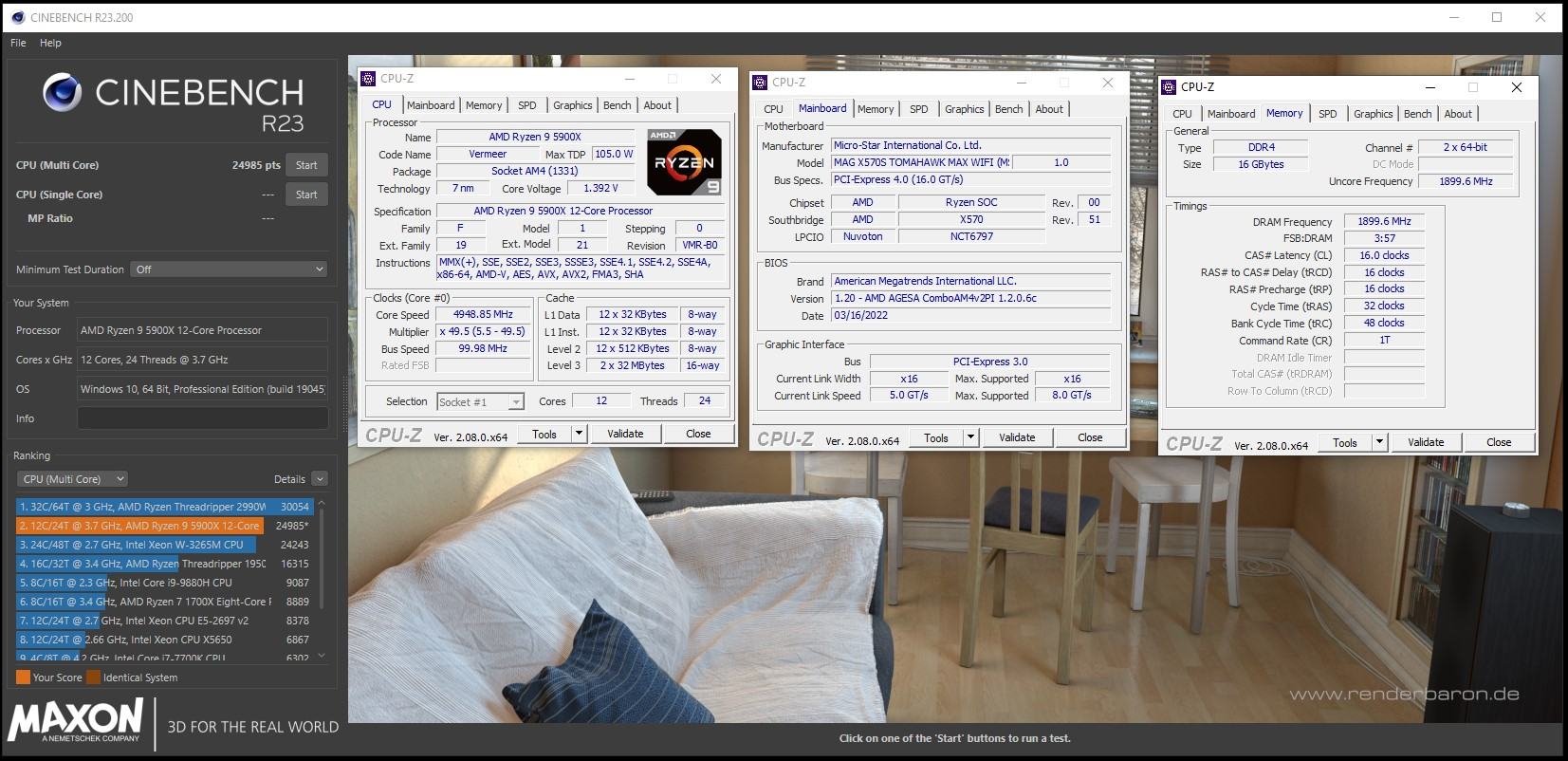Open CPU tab in Memory CPU-Z window
This screenshot has height=761, width=1568.
(1182, 114)
